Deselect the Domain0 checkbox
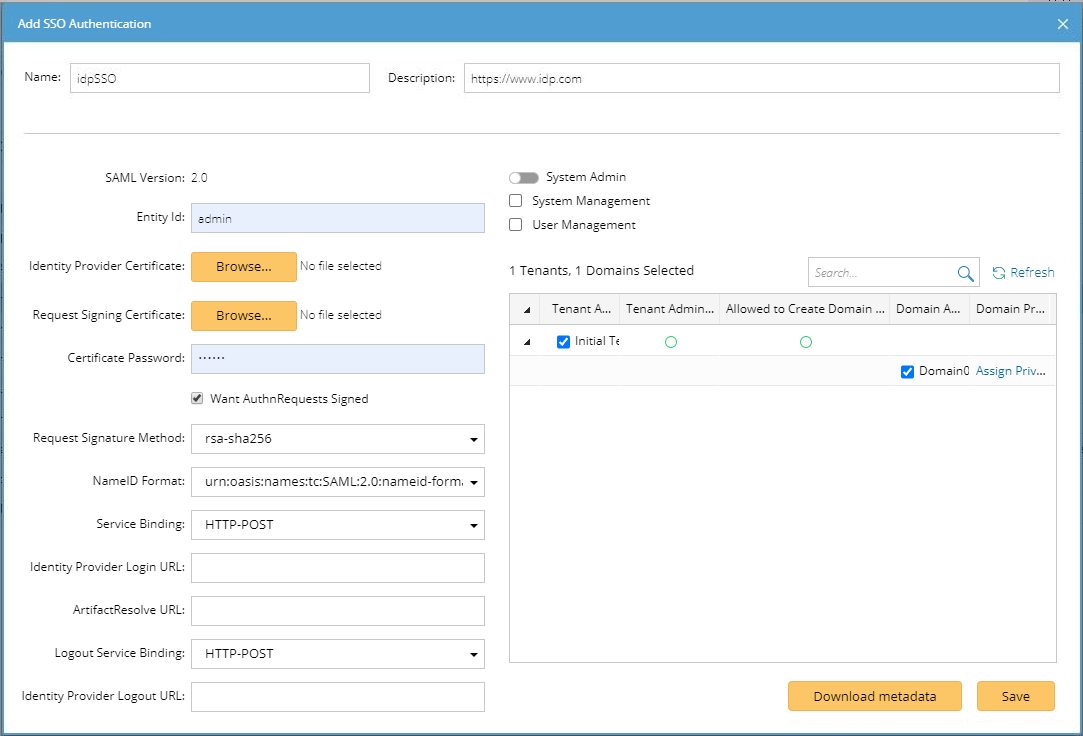The height and width of the screenshot is (736, 1083). [x=907, y=370]
